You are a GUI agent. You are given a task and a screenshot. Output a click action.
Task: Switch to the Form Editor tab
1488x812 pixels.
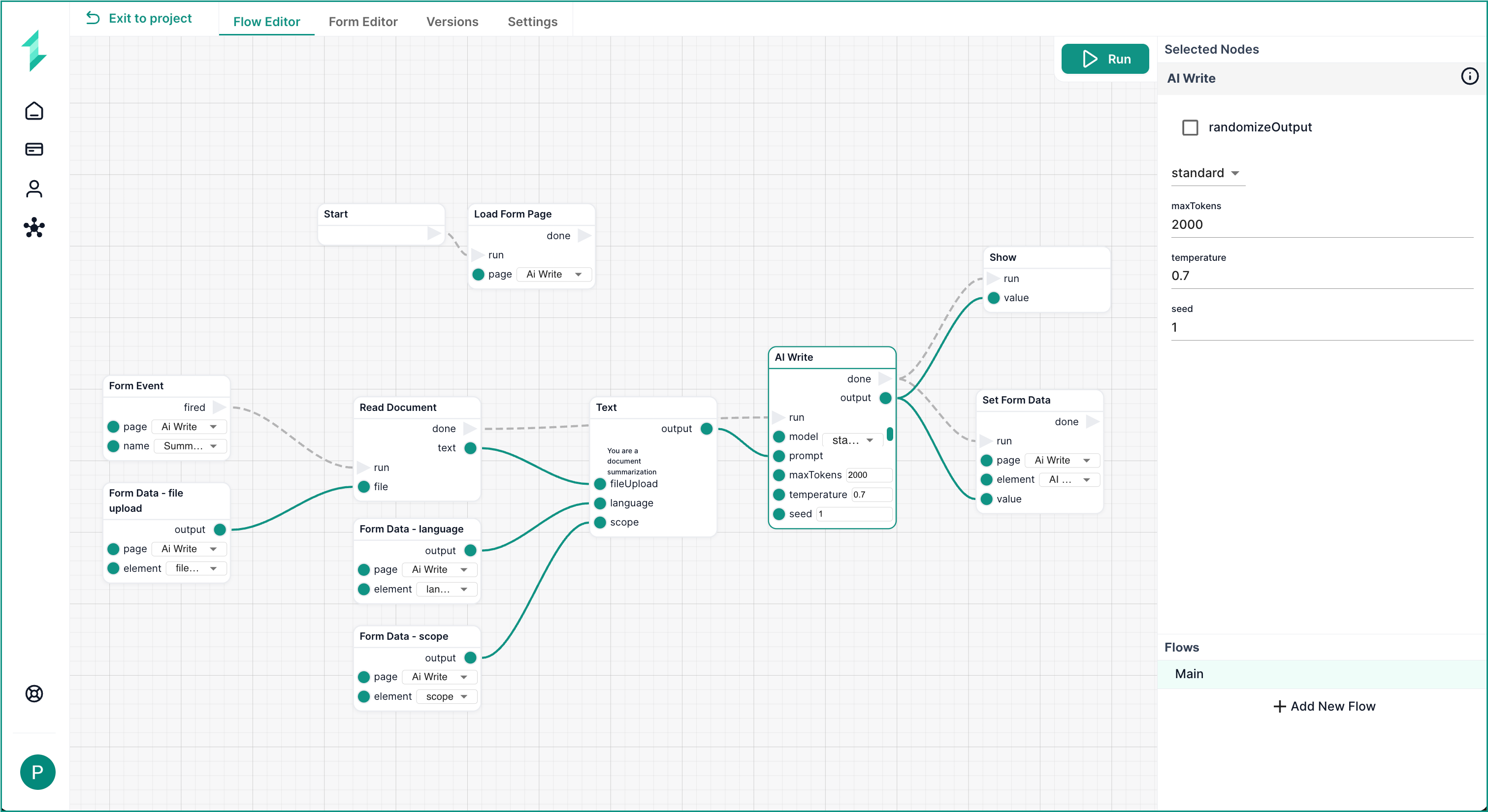coord(363,21)
